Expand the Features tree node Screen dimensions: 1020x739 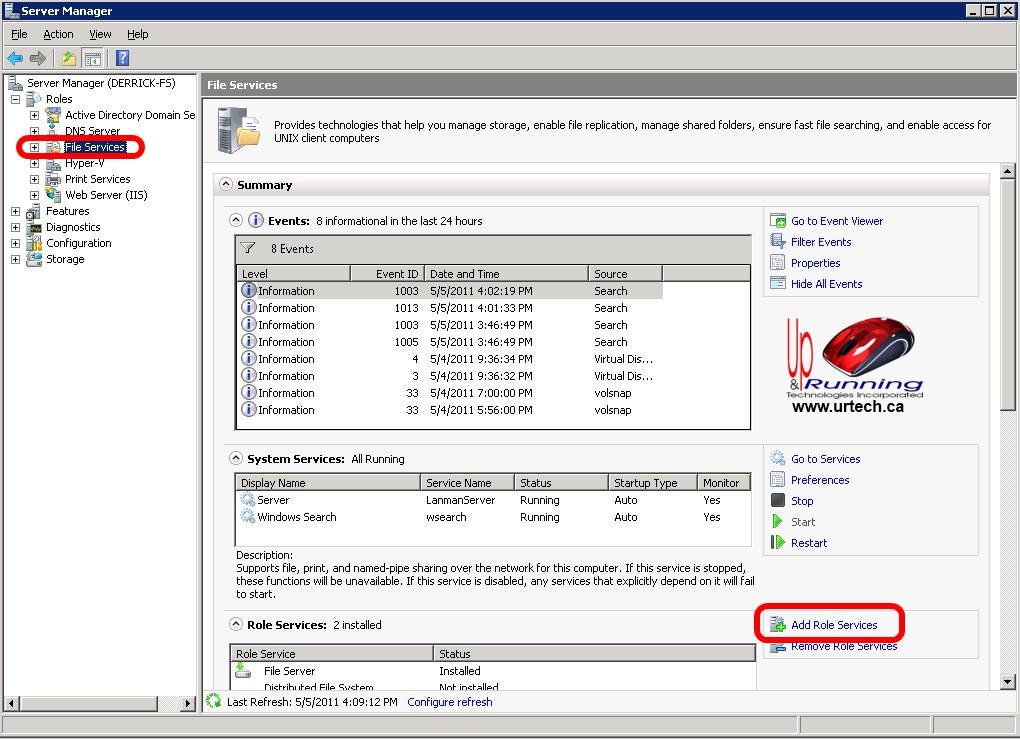15,211
